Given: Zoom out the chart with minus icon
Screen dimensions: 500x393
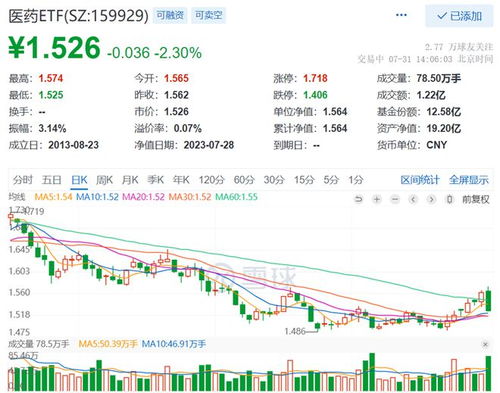Looking at the screenshot, I should (395, 199).
